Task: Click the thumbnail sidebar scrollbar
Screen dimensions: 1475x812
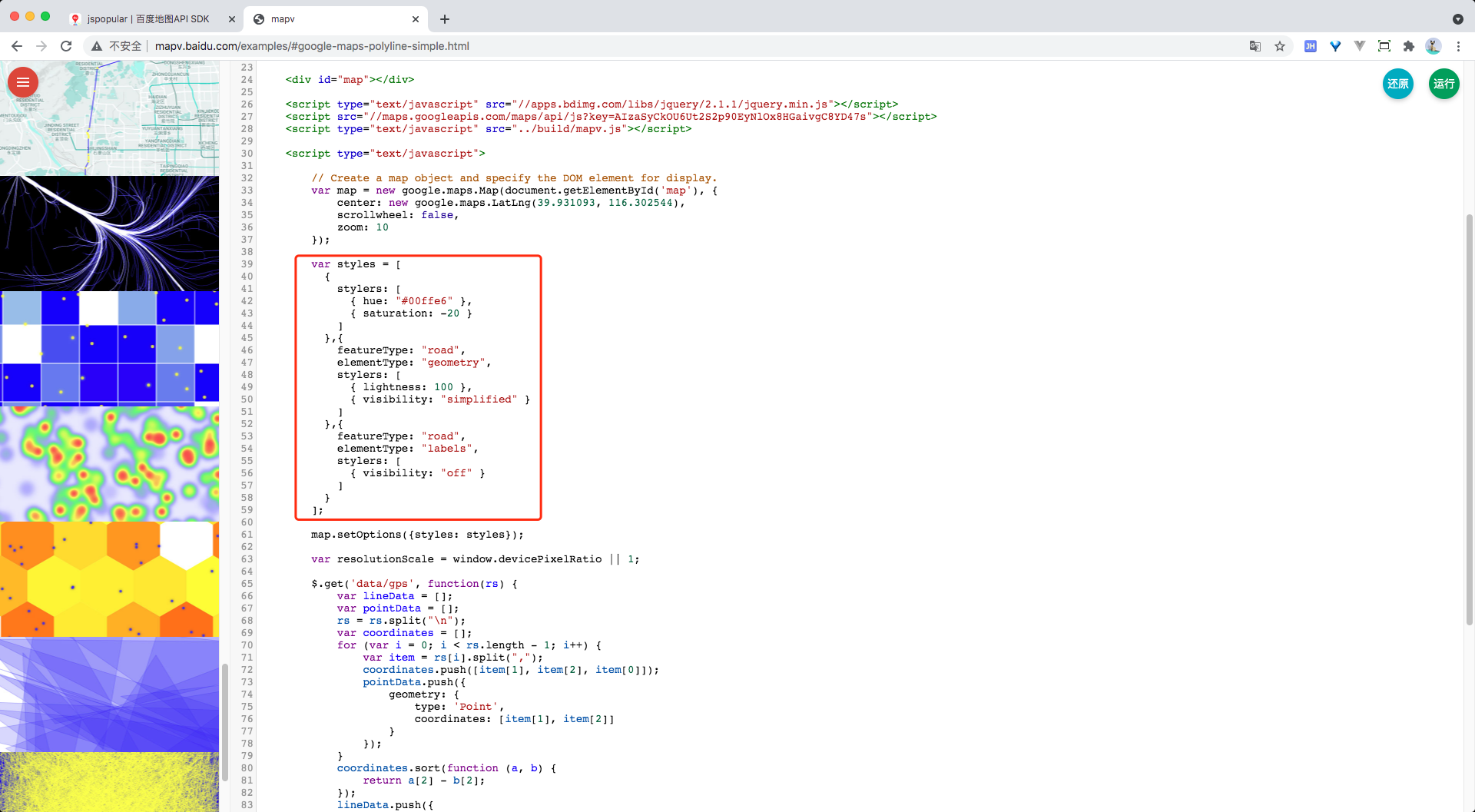Action: coord(225,722)
